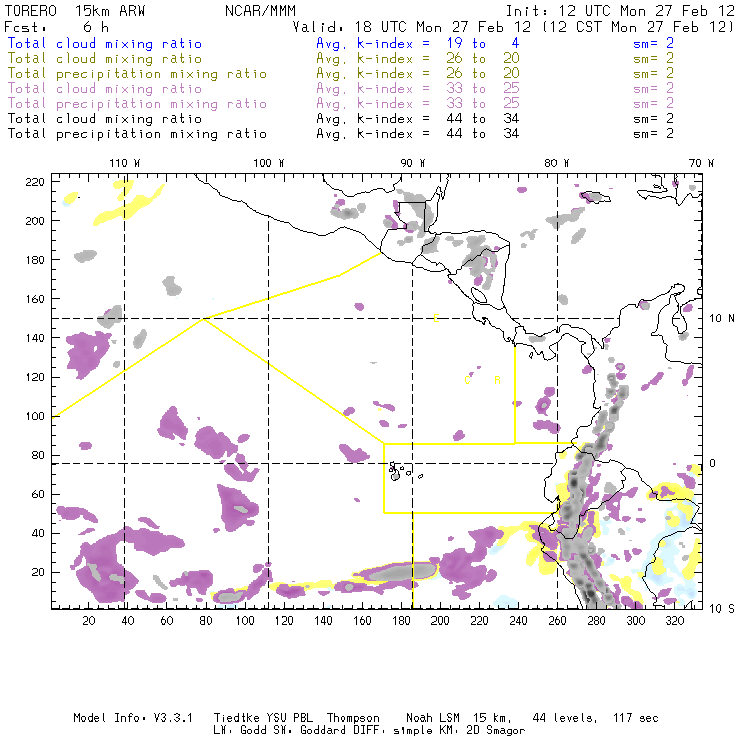Click the 'NCAR/MMM' header label
The width and height of the screenshot is (740, 740).
260,11
